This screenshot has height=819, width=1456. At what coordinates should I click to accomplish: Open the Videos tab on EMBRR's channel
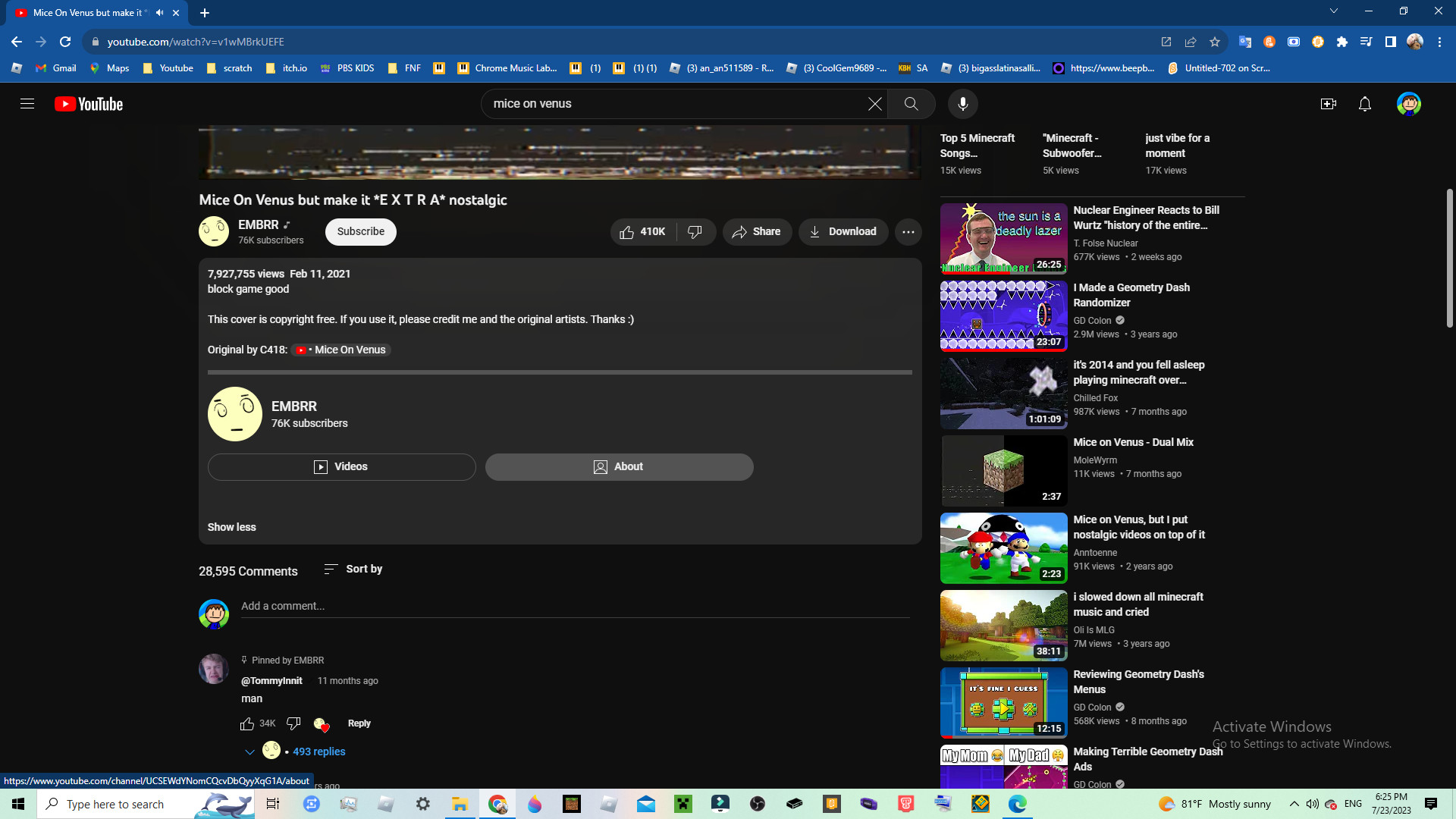click(x=341, y=466)
